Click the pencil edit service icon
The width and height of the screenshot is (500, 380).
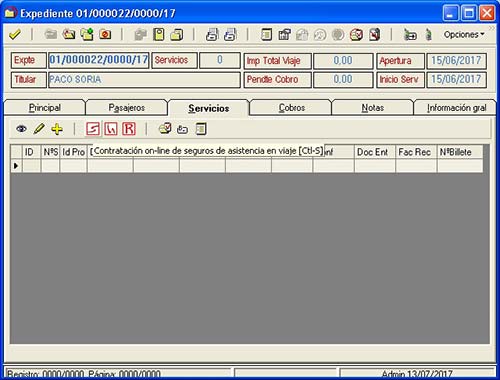tap(39, 129)
